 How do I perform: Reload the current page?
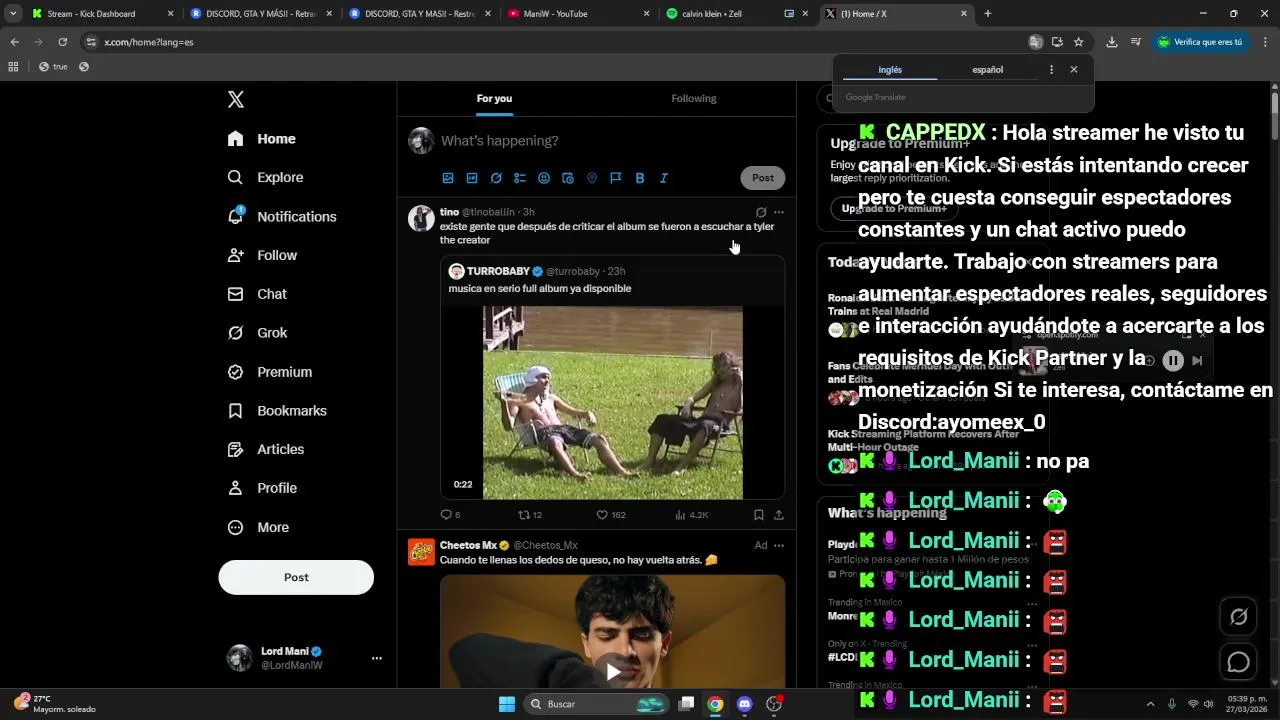[x=62, y=42]
